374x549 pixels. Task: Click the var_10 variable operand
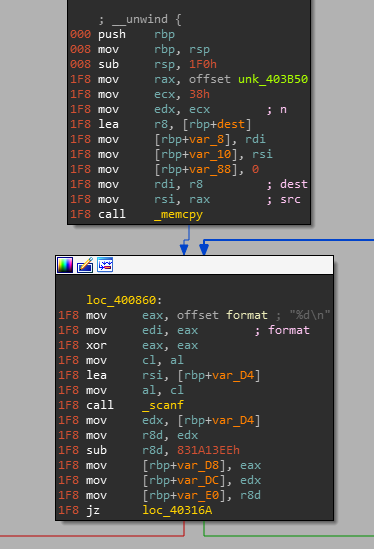click(x=210, y=154)
